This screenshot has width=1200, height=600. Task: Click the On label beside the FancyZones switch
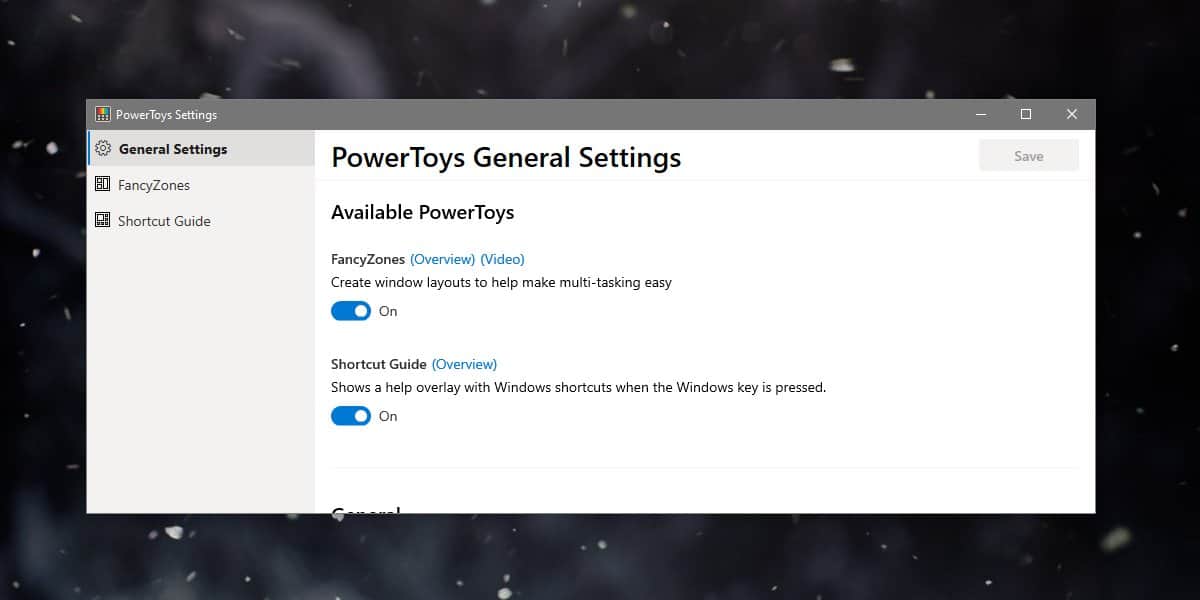point(388,311)
